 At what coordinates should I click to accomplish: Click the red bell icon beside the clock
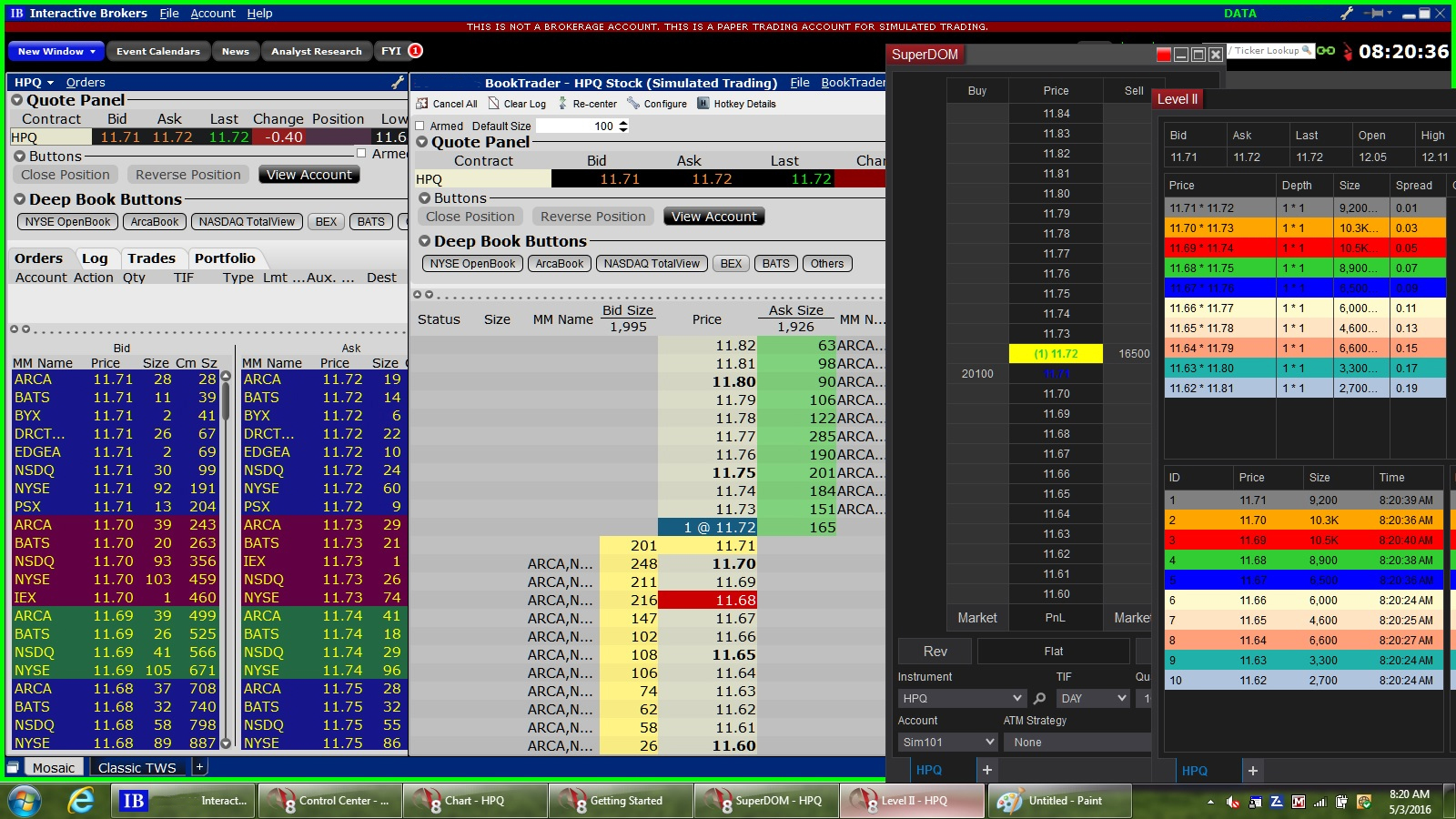(1347, 52)
